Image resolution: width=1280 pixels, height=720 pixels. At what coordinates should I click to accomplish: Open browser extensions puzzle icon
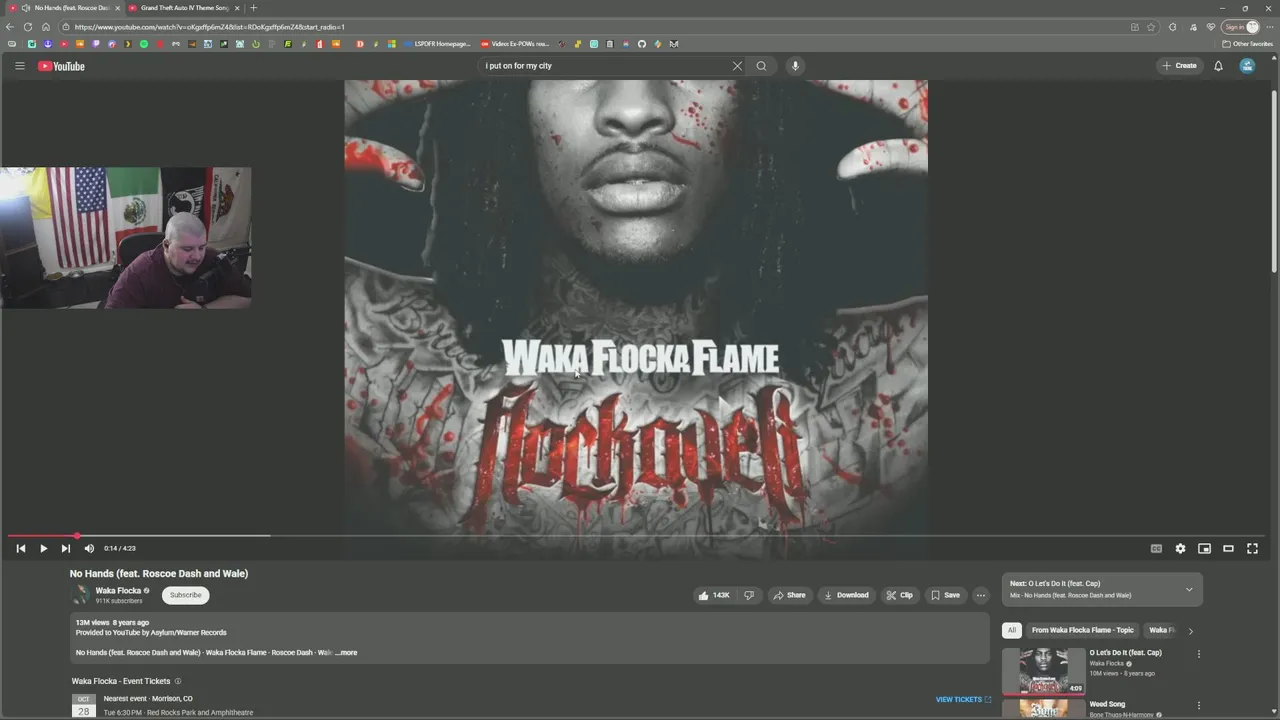[1173, 27]
